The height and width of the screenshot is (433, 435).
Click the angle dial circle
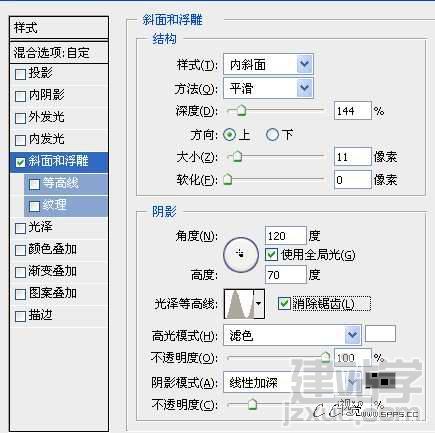point(241,254)
